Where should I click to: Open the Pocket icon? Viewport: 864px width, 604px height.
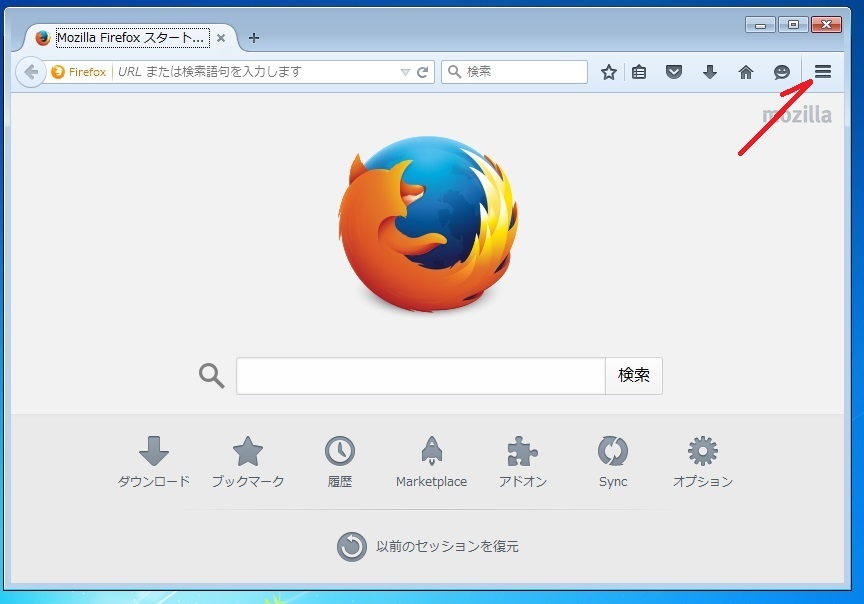[674, 72]
